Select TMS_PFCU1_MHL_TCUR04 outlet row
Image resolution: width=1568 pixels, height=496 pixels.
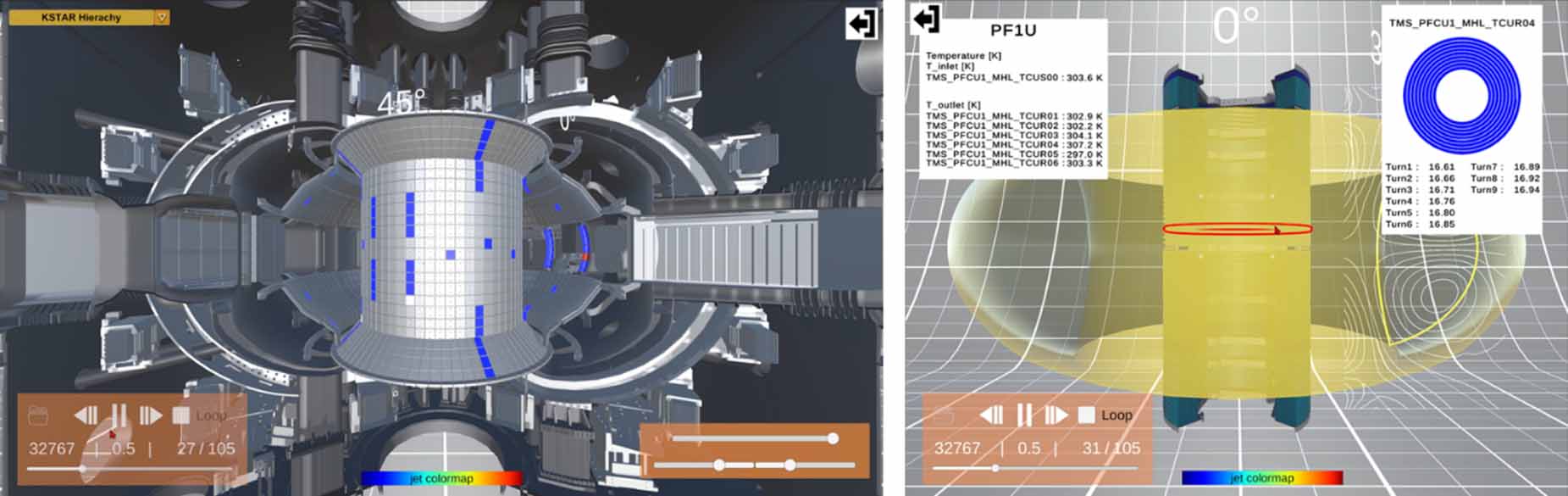coord(1014,145)
